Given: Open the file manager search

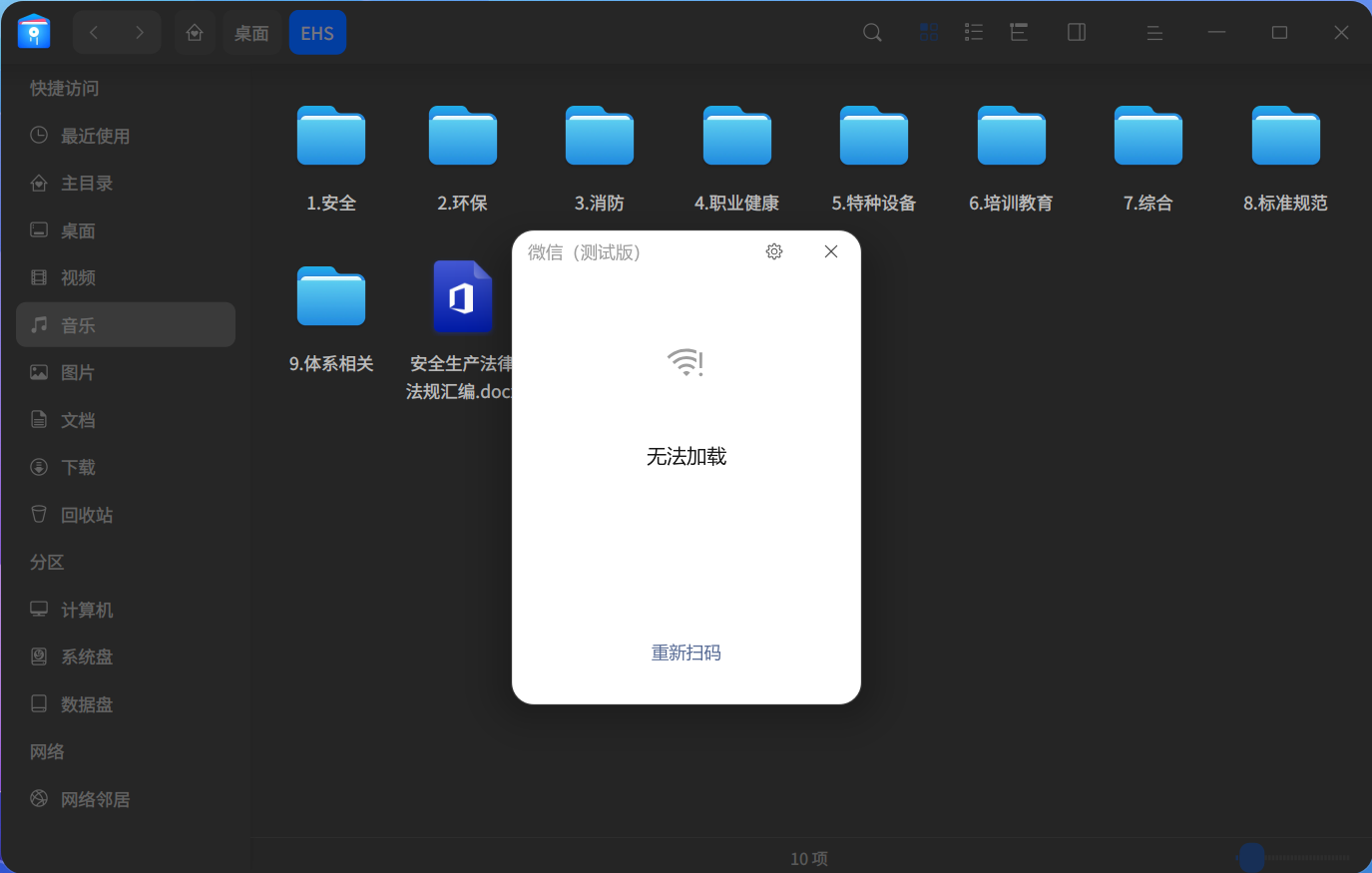Looking at the screenshot, I should coord(872,33).
